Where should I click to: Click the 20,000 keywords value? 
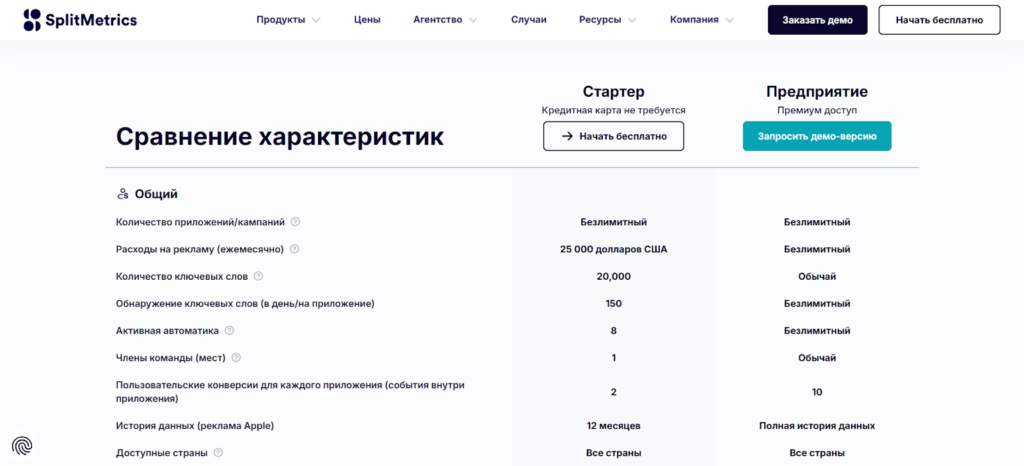[x=614, y=277]
